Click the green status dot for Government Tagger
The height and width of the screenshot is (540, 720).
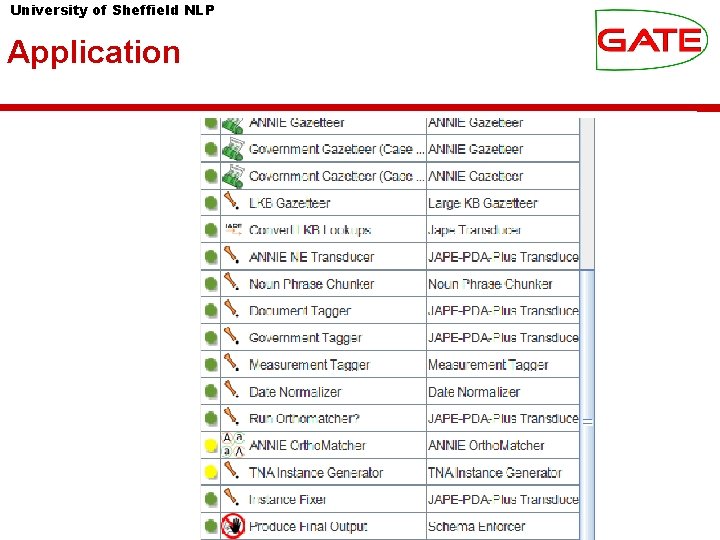[211, 338]
